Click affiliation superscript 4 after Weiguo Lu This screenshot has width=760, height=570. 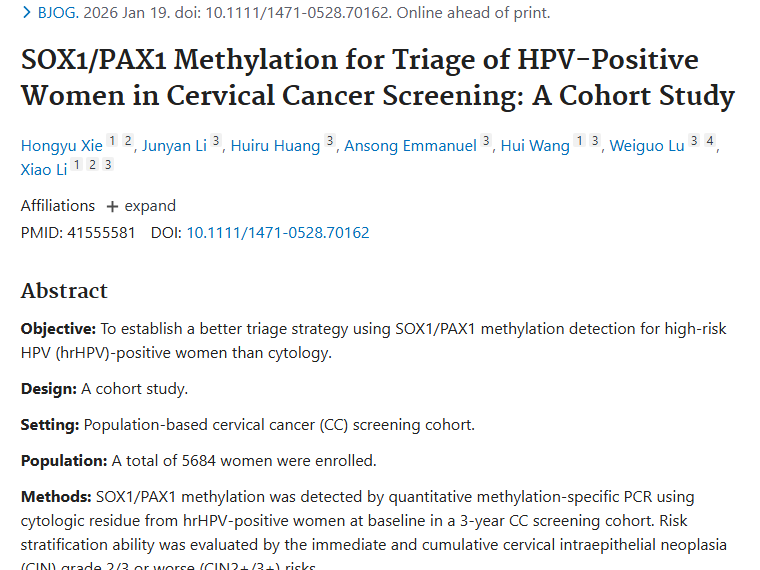709,141
